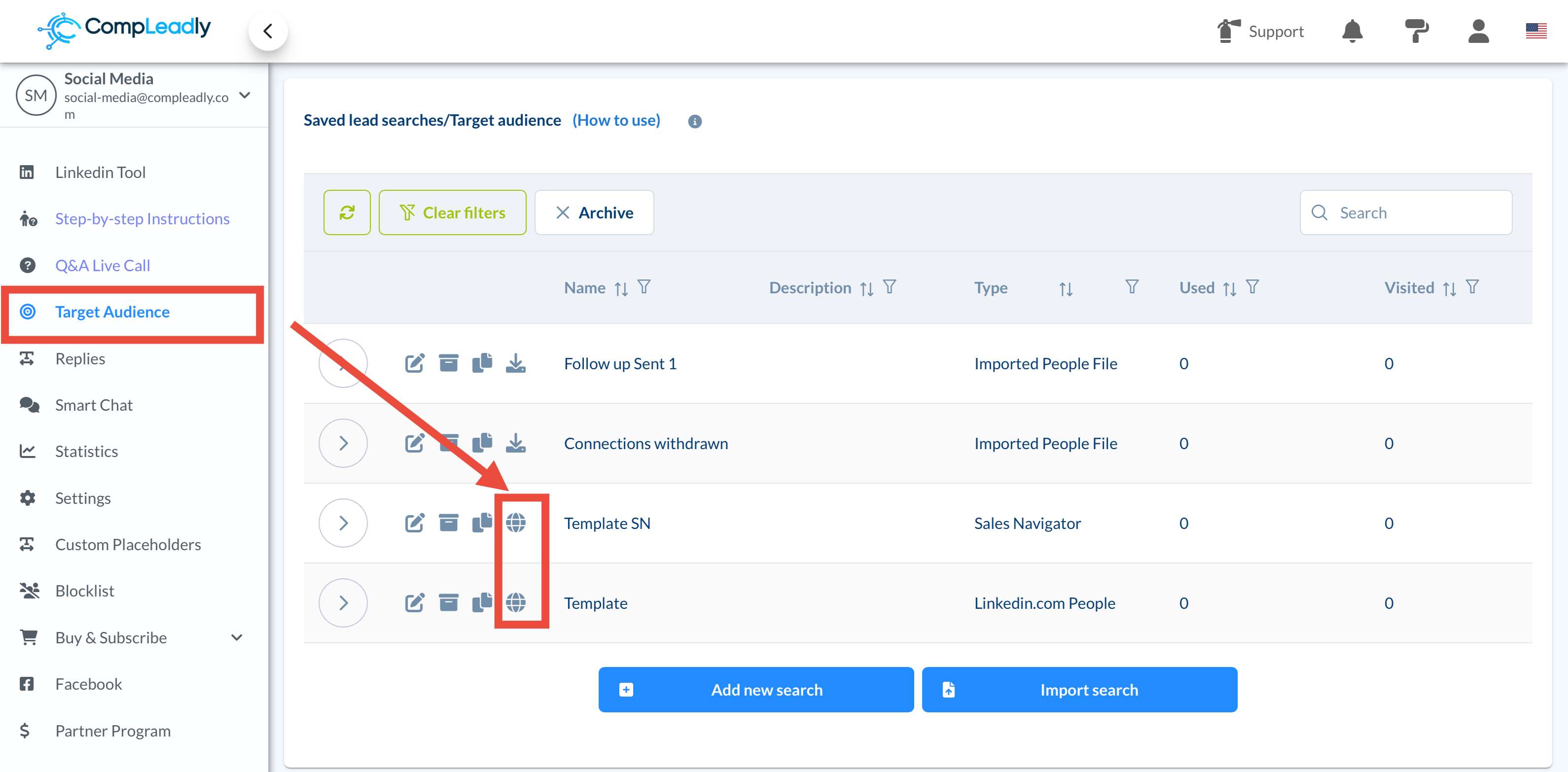Image resolution: width=1568 pixels, height=772 pixels.
Task: Click the edit icon for Follow up Sent 1
Action: pos(415,363)
